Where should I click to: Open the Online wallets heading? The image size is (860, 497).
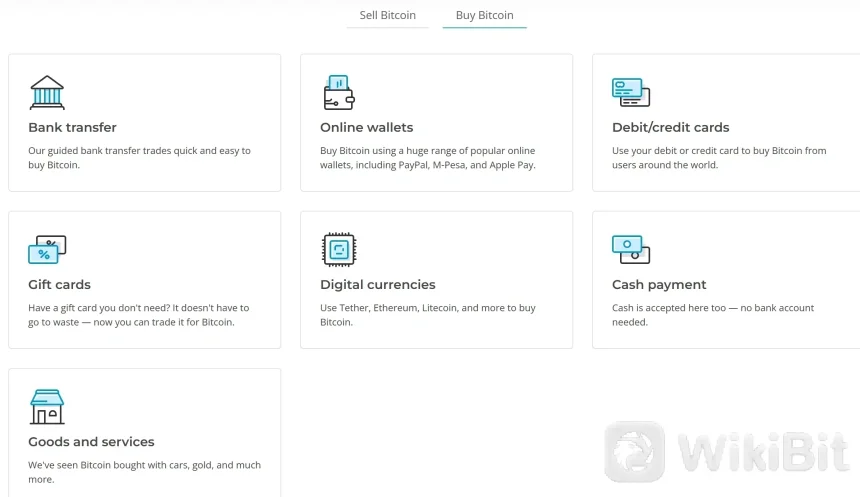click(x=366, y=127)
